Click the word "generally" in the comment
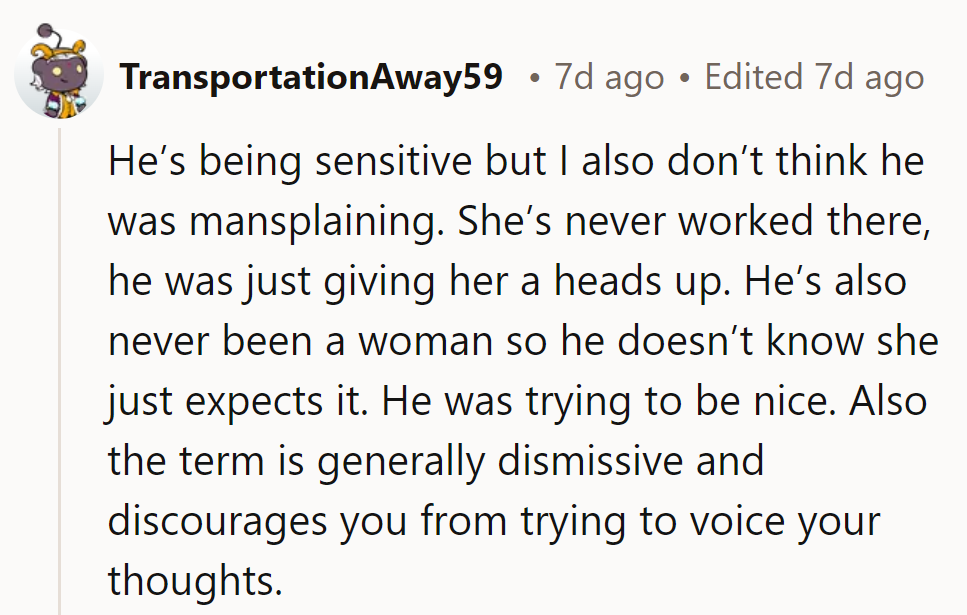967x615 pixels. [x=401, y=463]
